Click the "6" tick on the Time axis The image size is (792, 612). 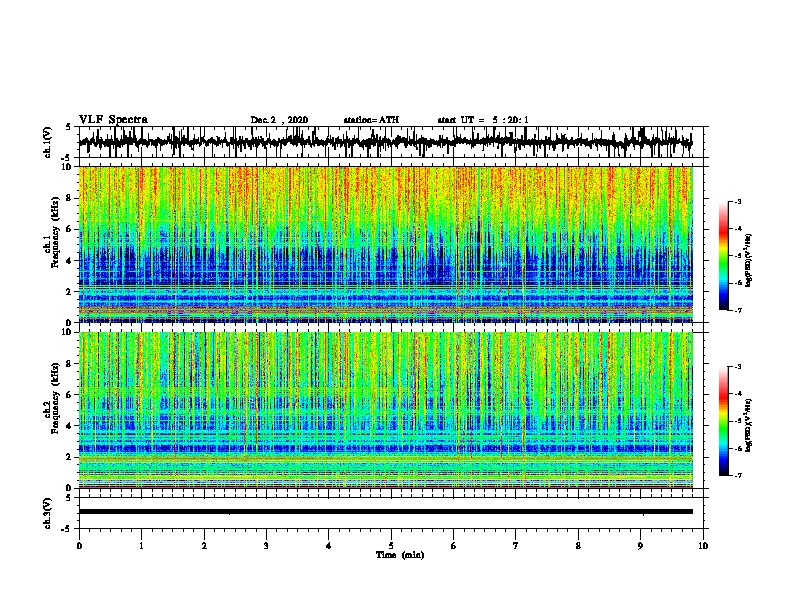[454, 546]
